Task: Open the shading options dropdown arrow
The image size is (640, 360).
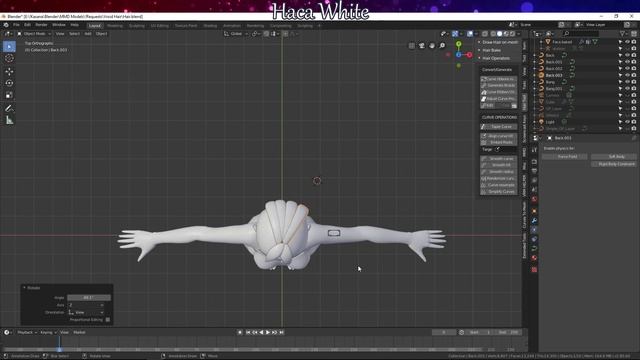Action: tap(518, 34)
